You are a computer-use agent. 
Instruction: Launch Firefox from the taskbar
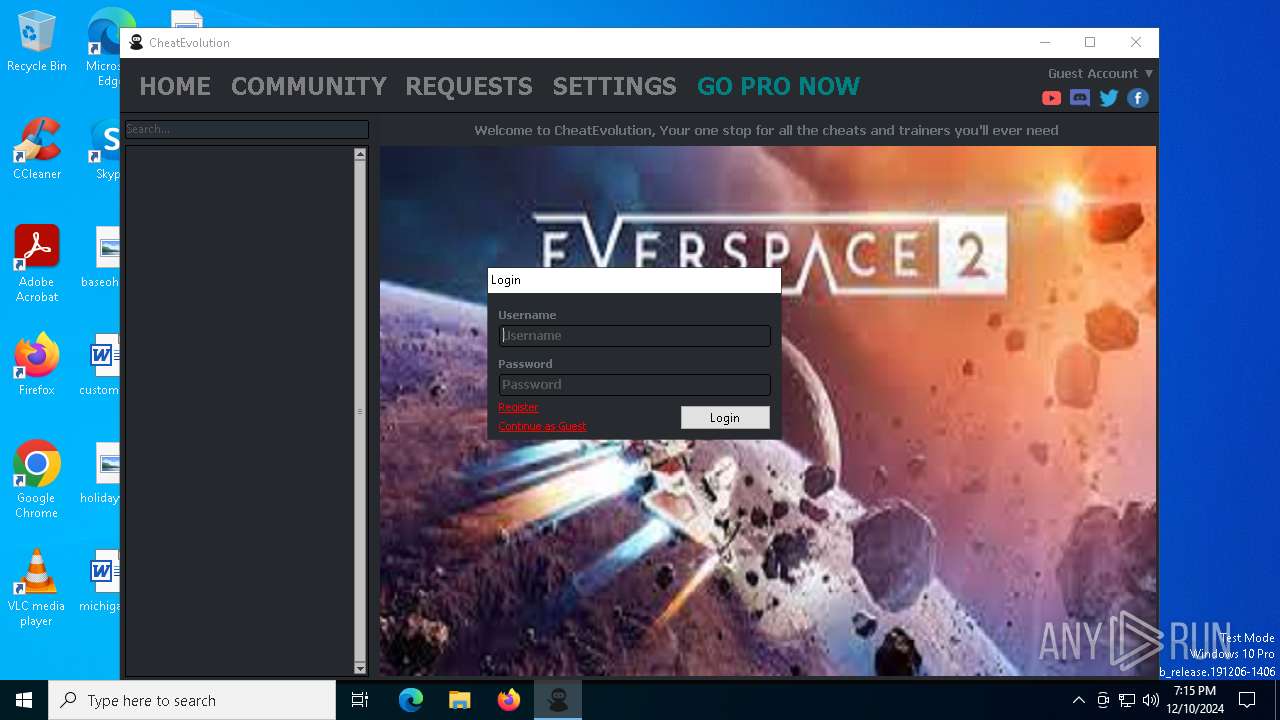click(509, 700)
